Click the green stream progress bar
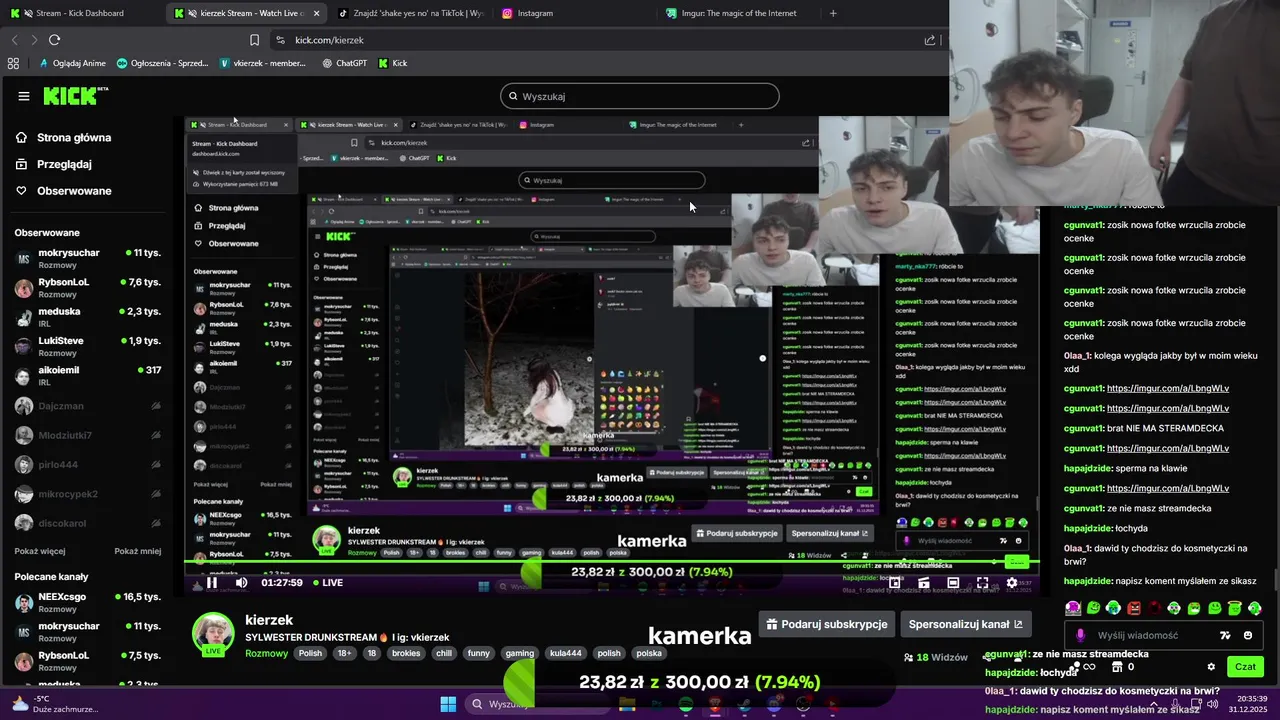The image size is (1280, 720). (x=610, y=561)
